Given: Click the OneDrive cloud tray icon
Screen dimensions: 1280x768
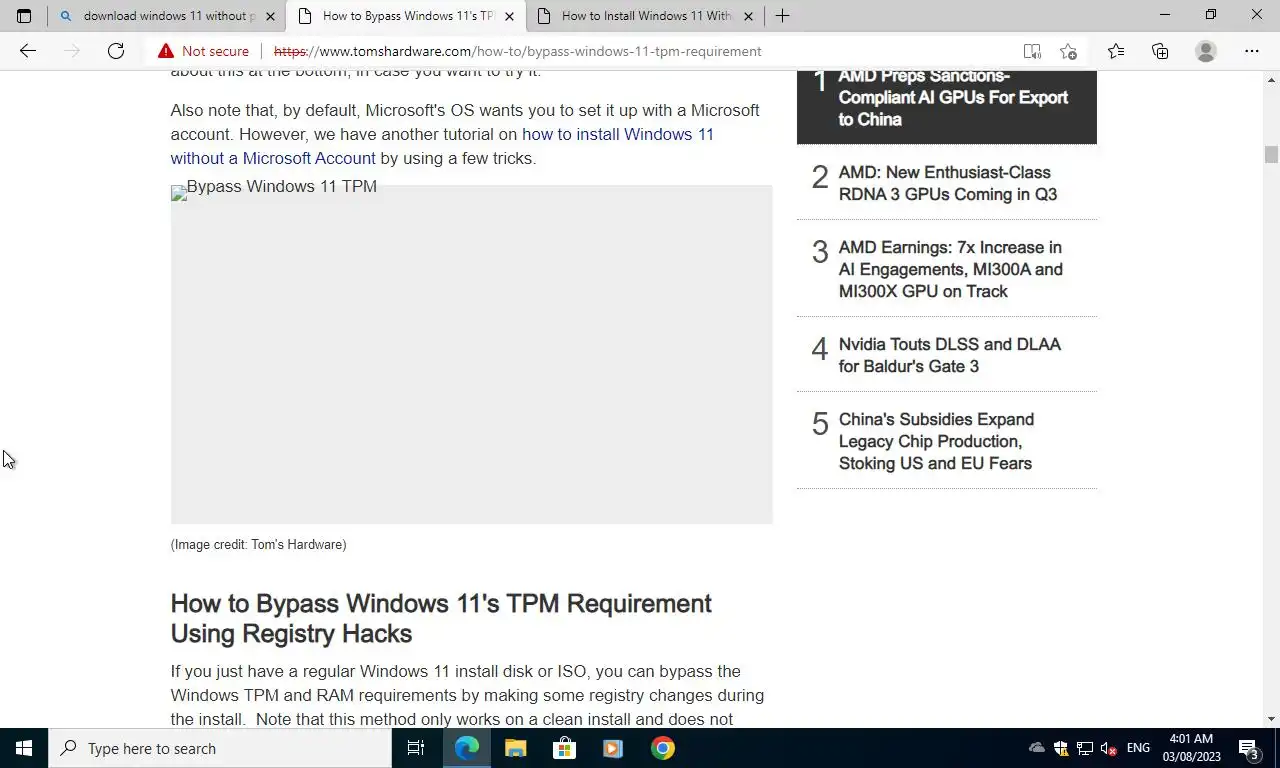Looking at the screenshot, I should pos(1037,748).
